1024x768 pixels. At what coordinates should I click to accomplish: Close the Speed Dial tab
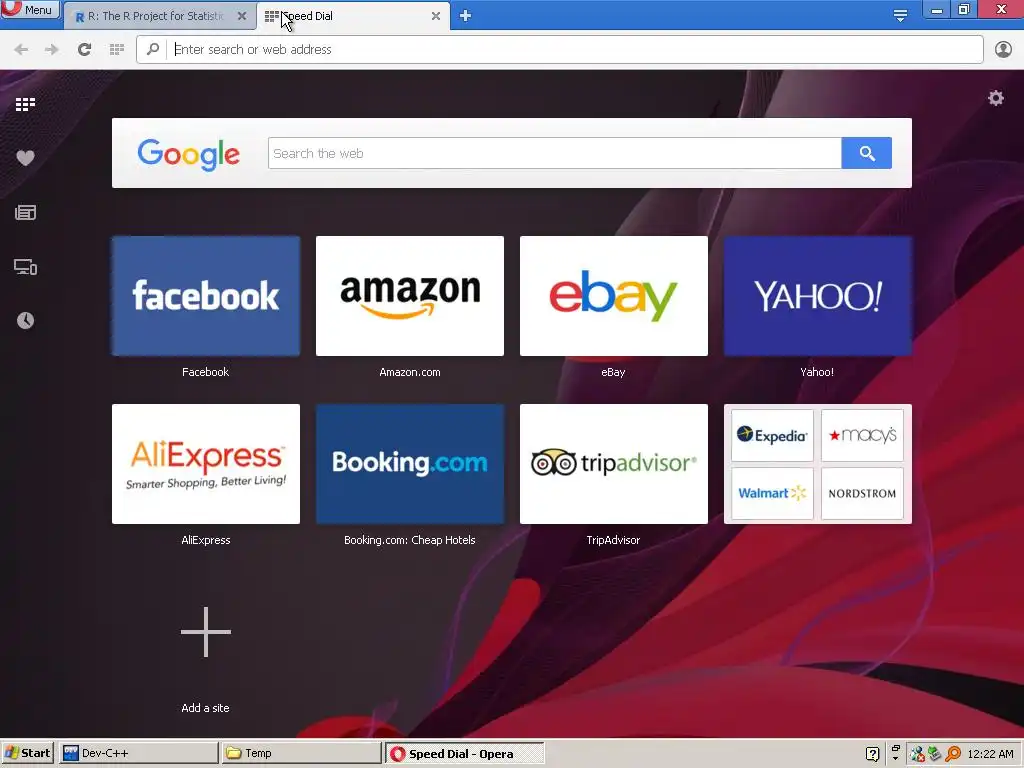(x=436, y=16)
